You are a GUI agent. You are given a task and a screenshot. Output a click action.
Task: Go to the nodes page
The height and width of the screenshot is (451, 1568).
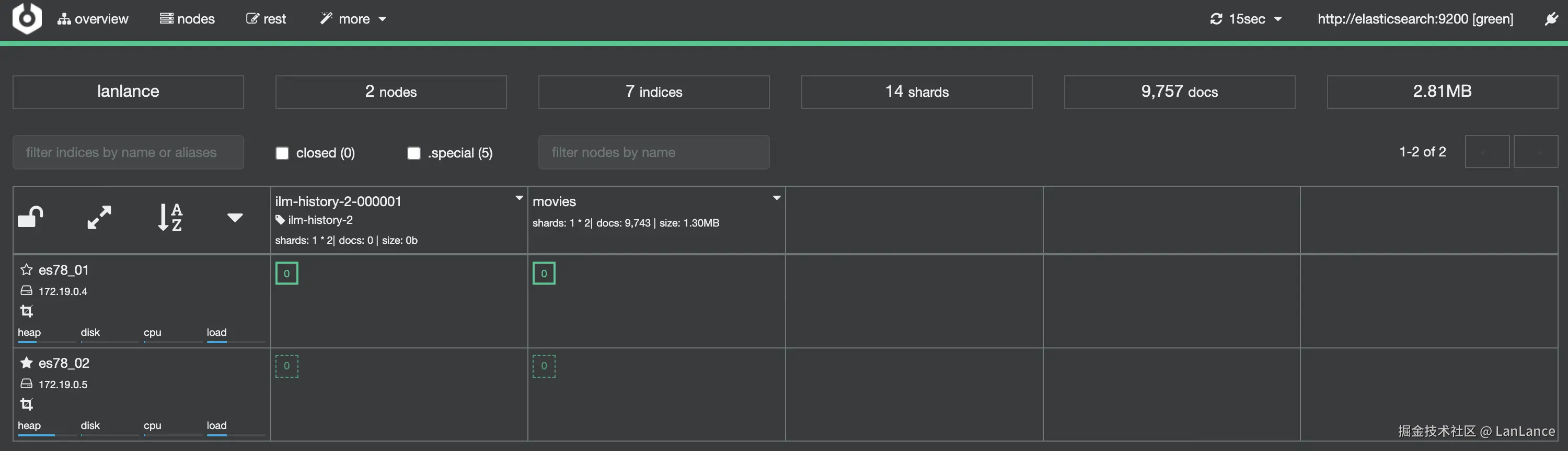[188, 19]
